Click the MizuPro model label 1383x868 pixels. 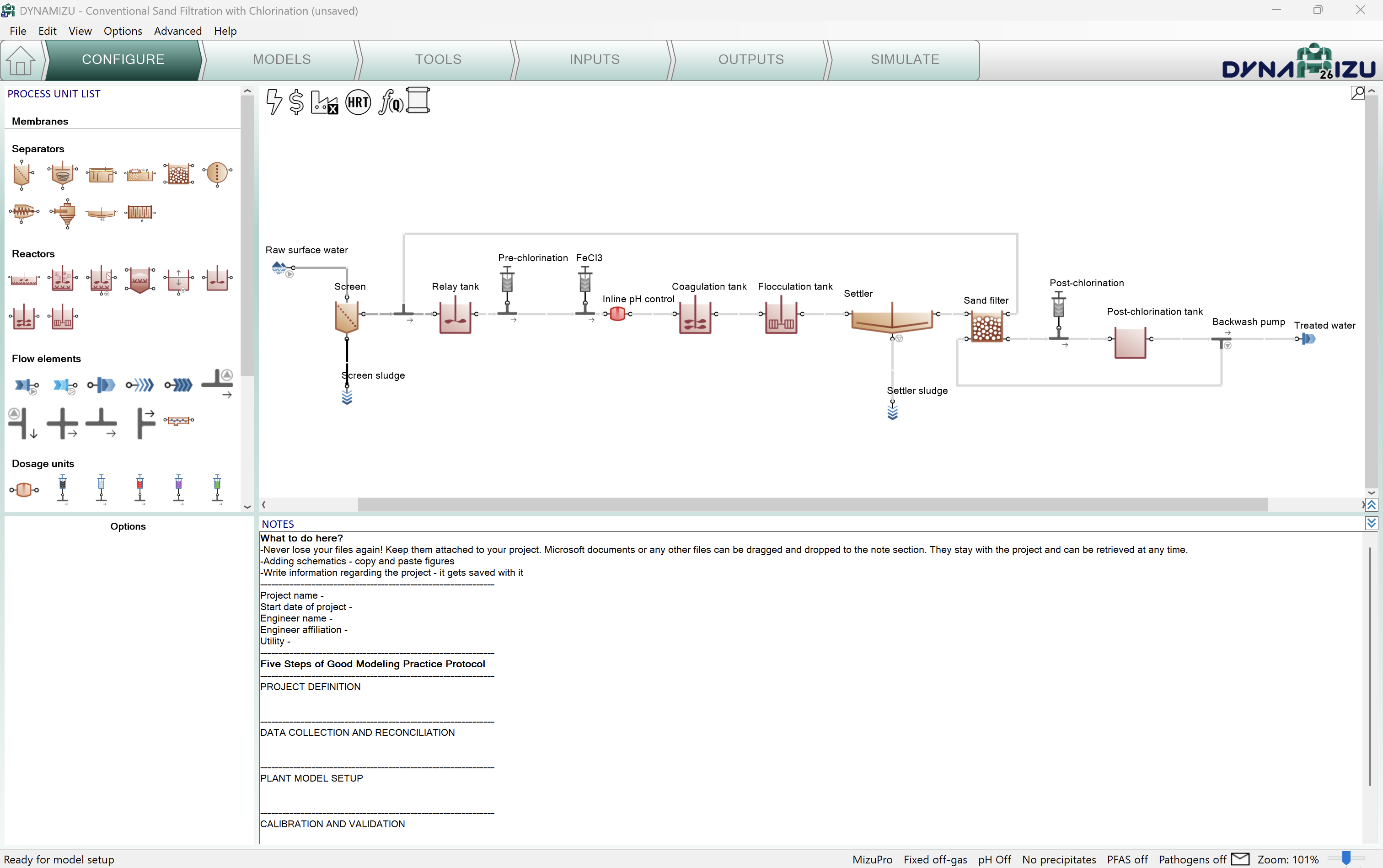[872, 859]
